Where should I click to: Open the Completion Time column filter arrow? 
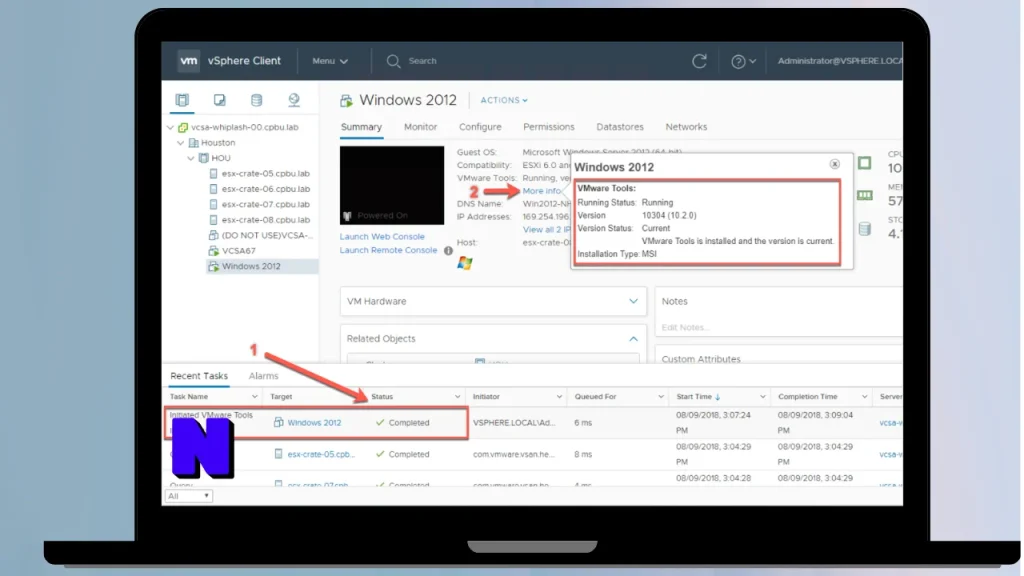(864, 396)
